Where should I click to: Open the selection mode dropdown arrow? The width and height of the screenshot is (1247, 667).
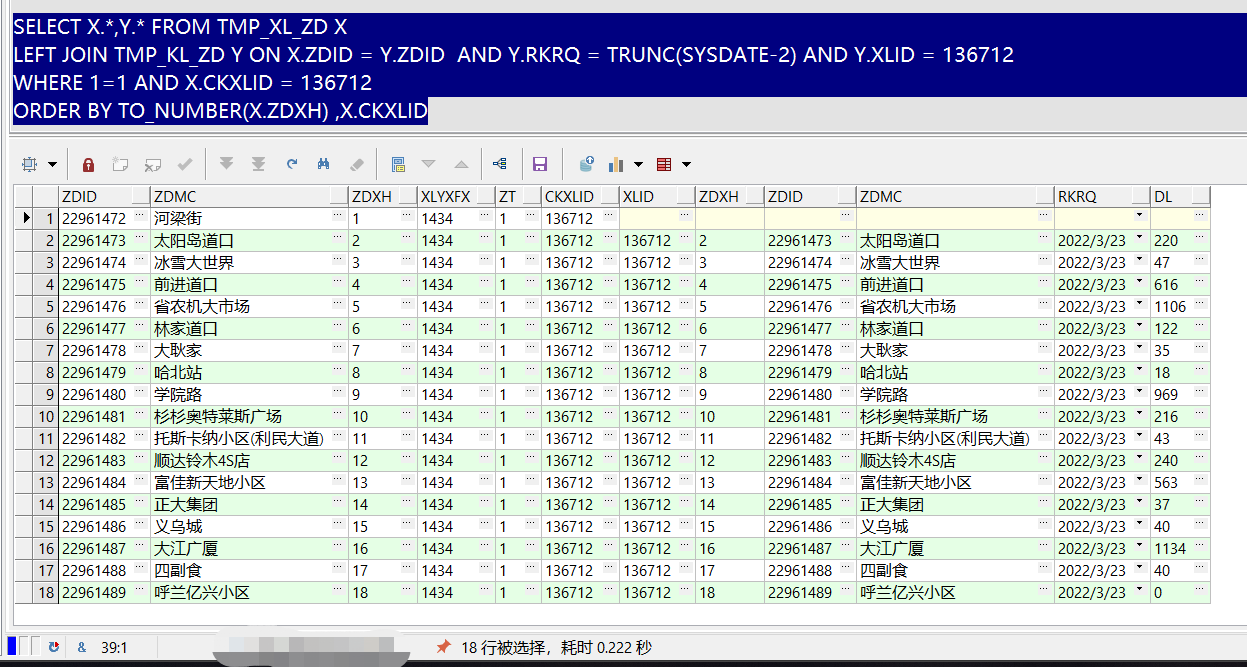[x=52, y=164]
